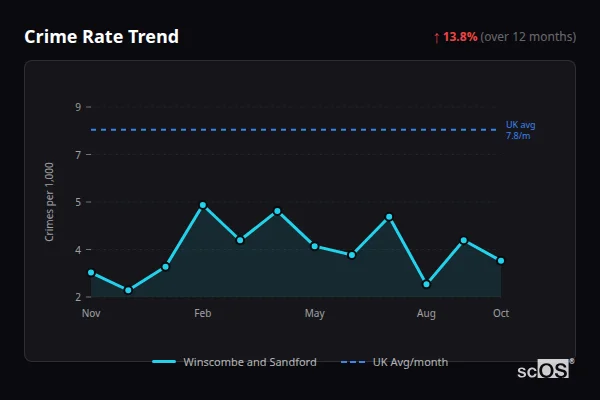Select the Jan data point before Feb
The width and height of the screenshot is (600, 400).
coord(166,267)
